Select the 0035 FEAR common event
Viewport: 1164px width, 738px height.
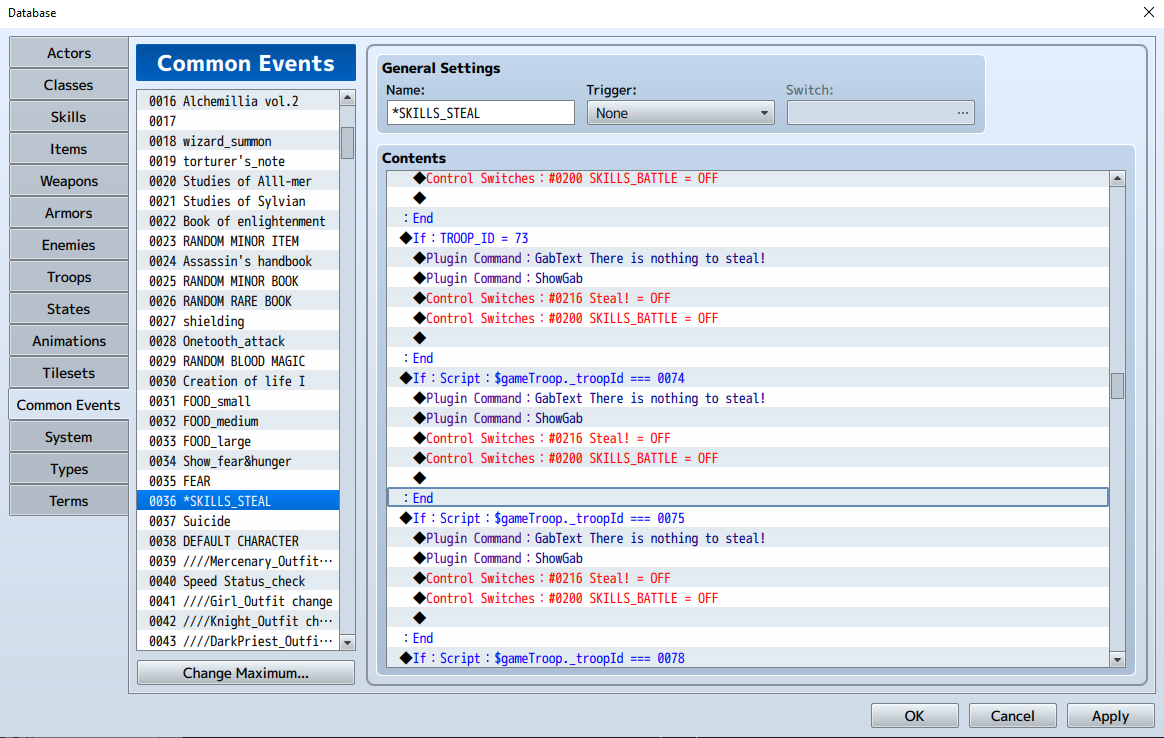(x=238, y=481)
